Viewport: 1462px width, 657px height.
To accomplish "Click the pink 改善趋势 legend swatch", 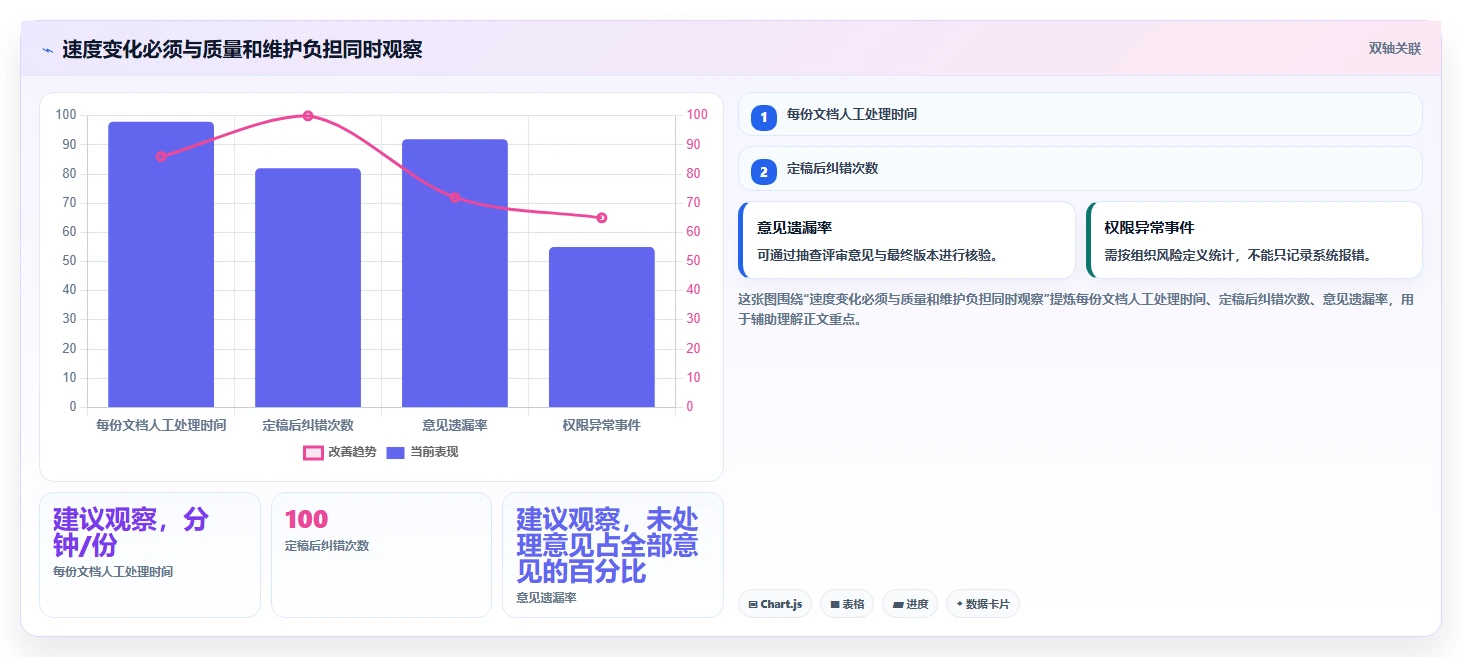I will click(x=313, y=452).
